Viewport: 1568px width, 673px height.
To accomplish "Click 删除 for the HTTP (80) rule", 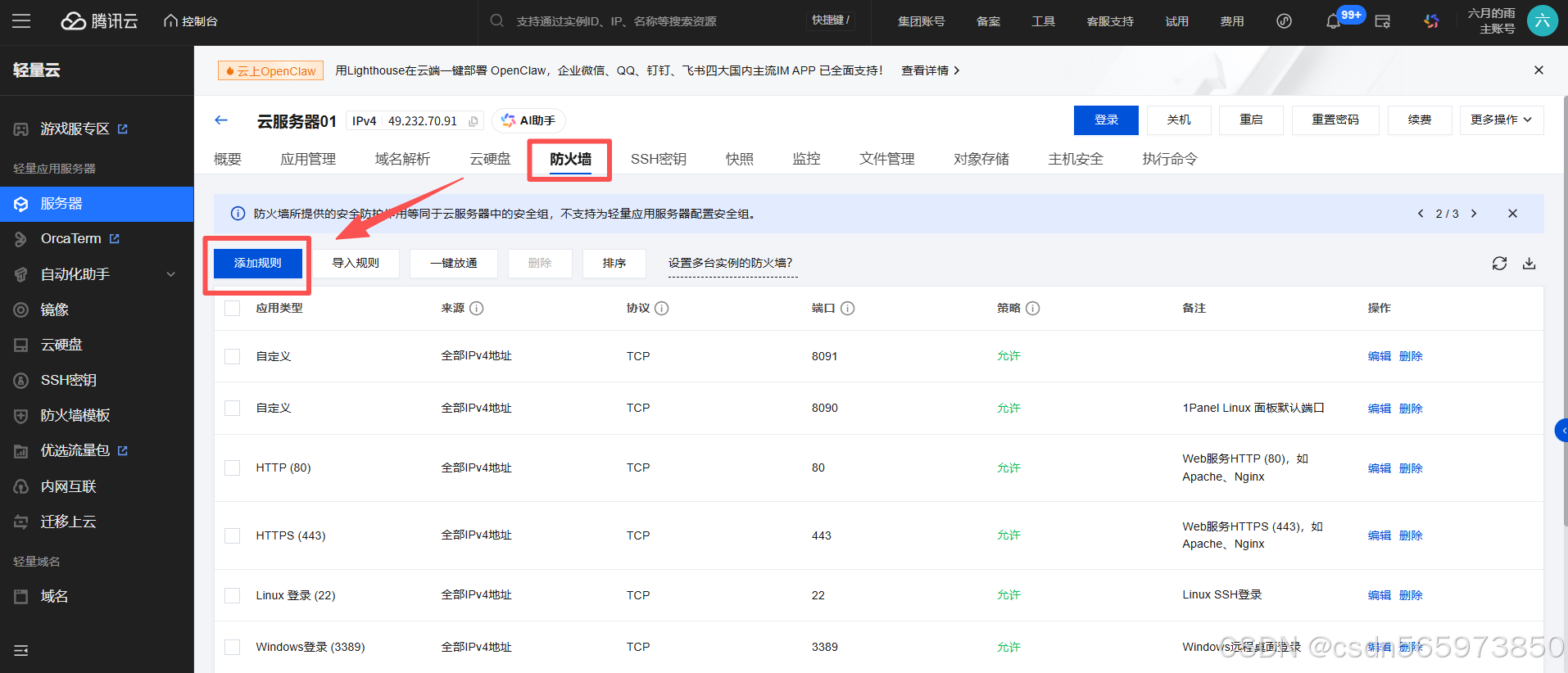I will click(1411, 468).
